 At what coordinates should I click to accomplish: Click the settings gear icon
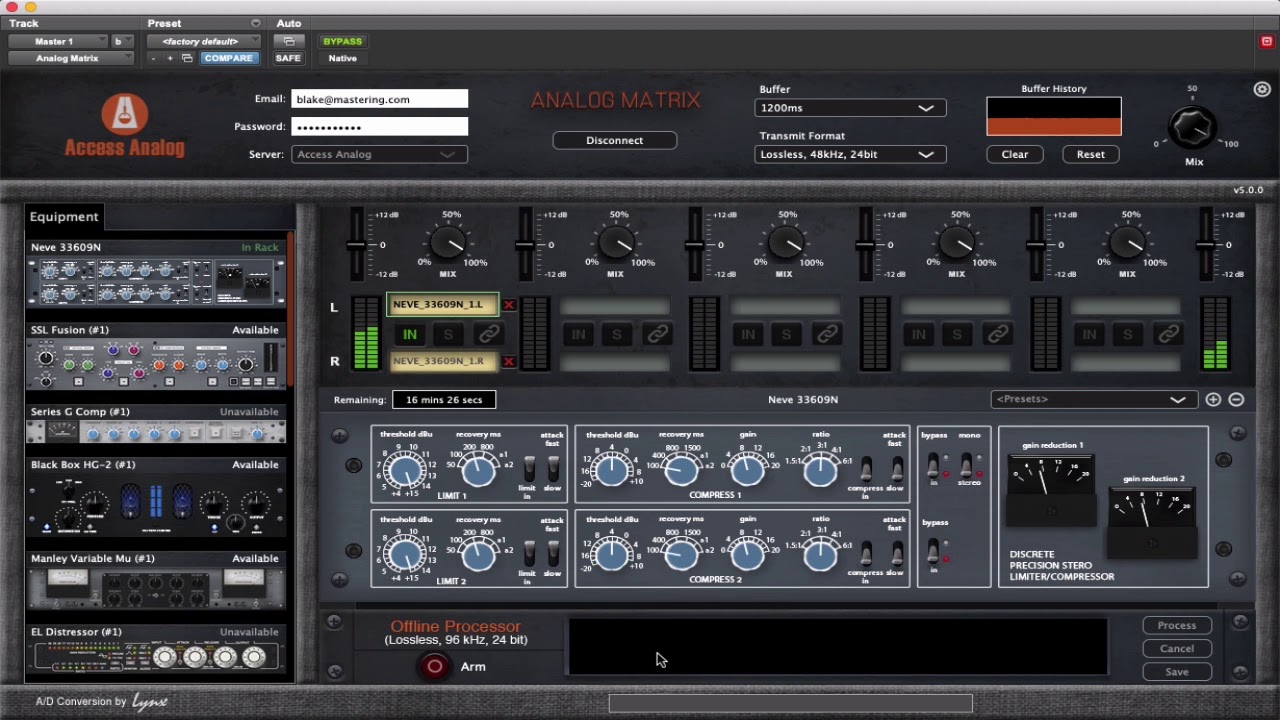[1262, 89]
